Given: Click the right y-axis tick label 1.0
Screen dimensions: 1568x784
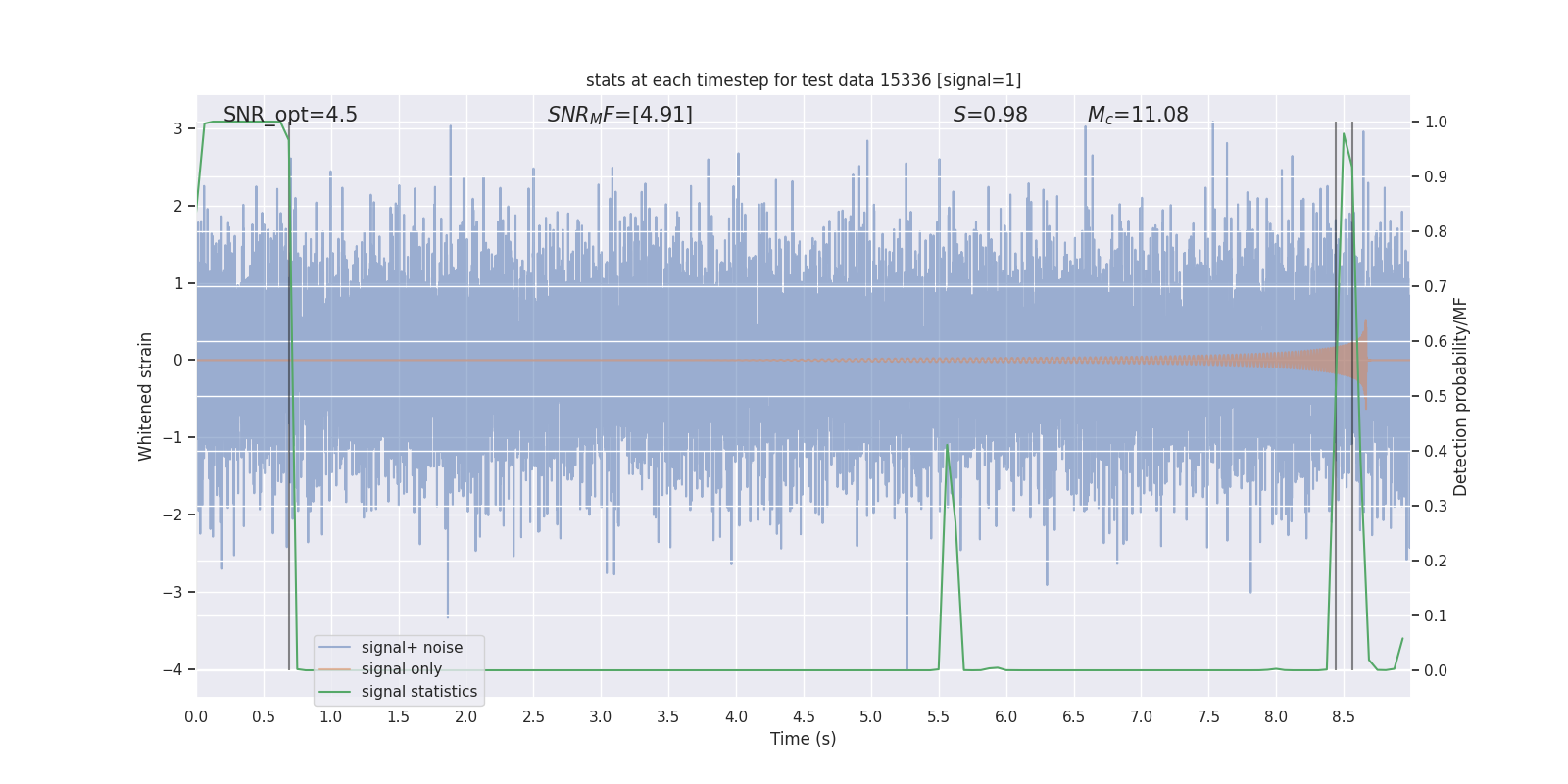Looking at the screenshot, I should [x=1436, y=122].
